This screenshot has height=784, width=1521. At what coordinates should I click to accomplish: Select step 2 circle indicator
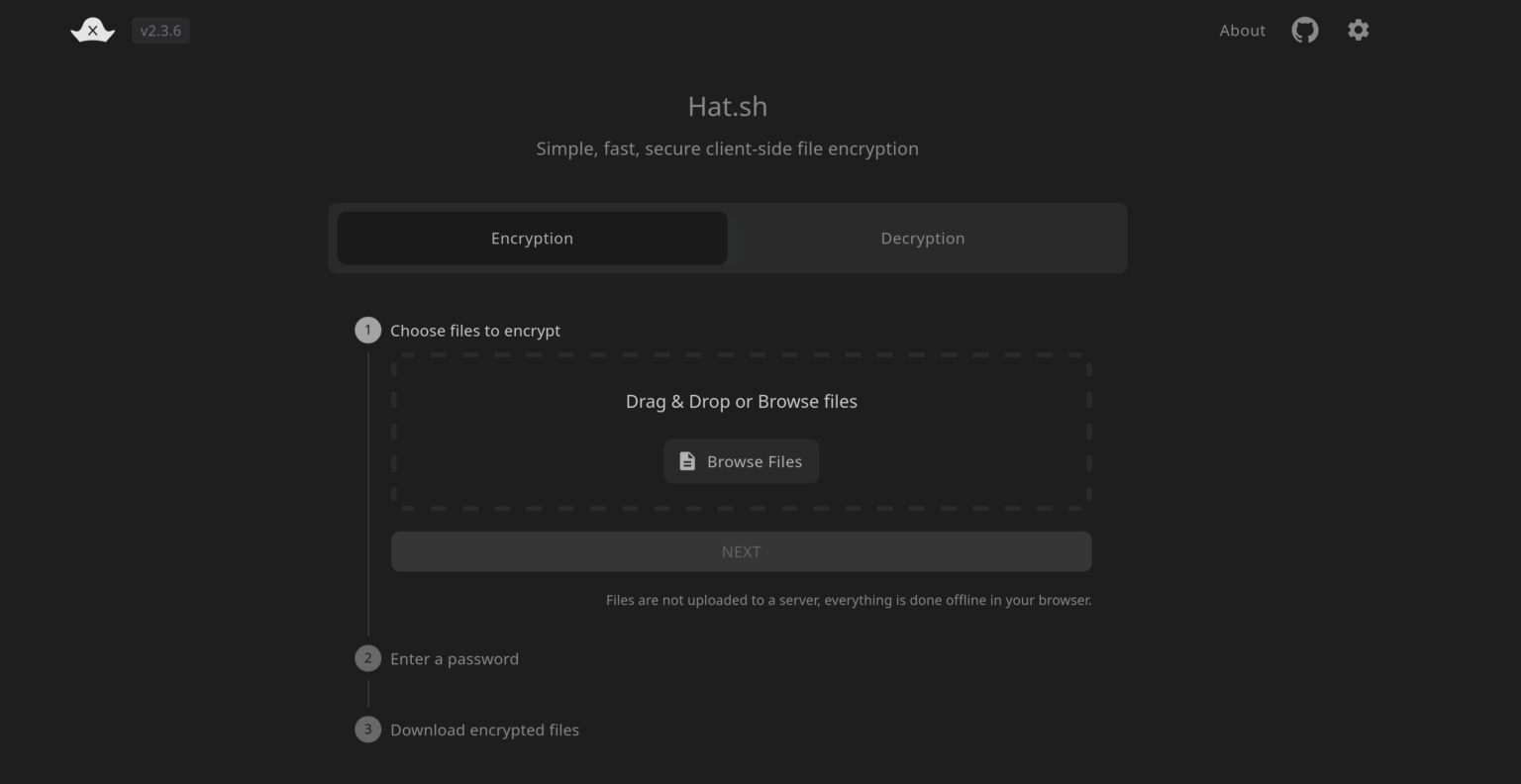[367, 658]
